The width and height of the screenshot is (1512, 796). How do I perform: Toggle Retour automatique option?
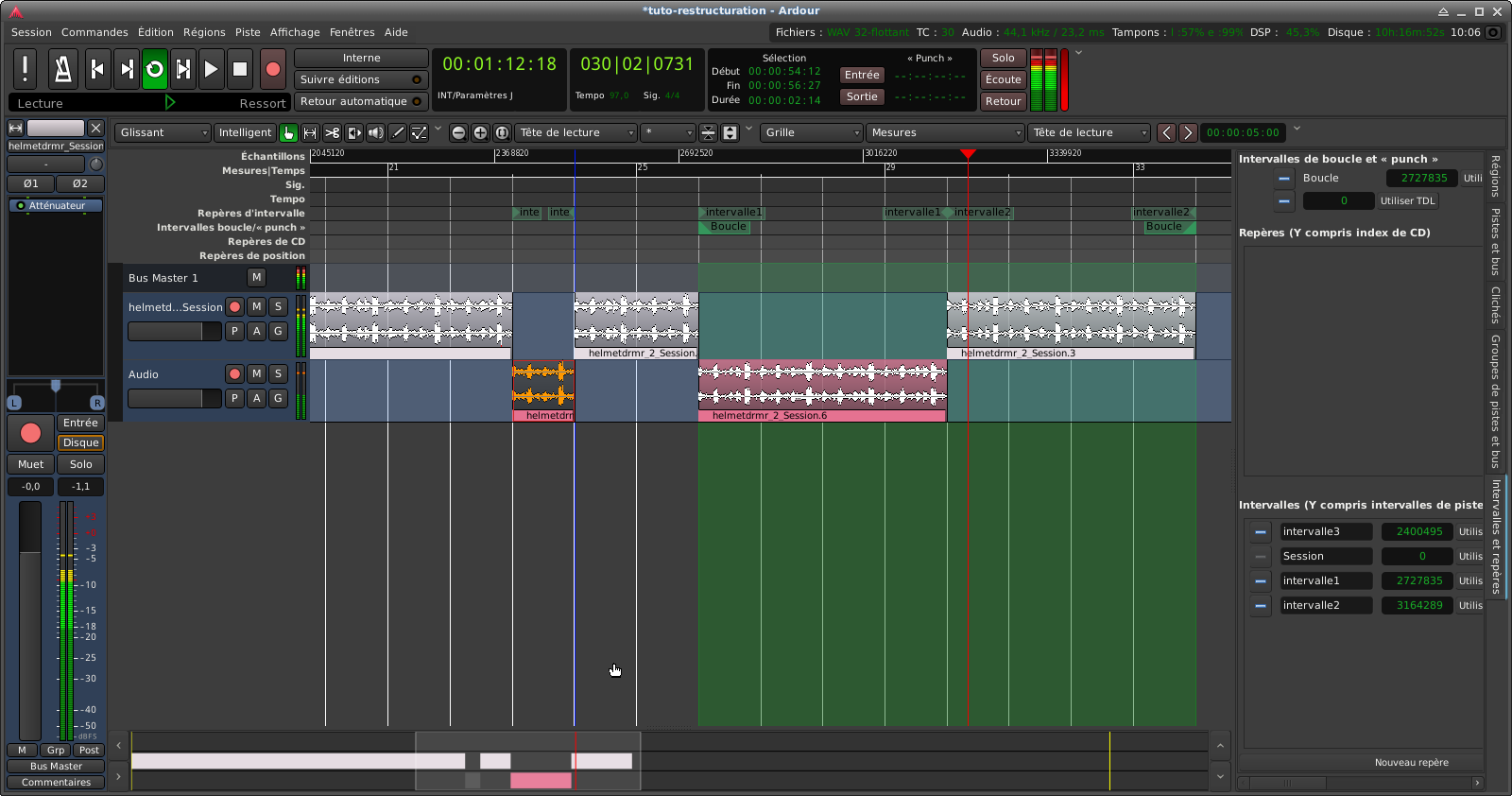click(x=361, y=102)
